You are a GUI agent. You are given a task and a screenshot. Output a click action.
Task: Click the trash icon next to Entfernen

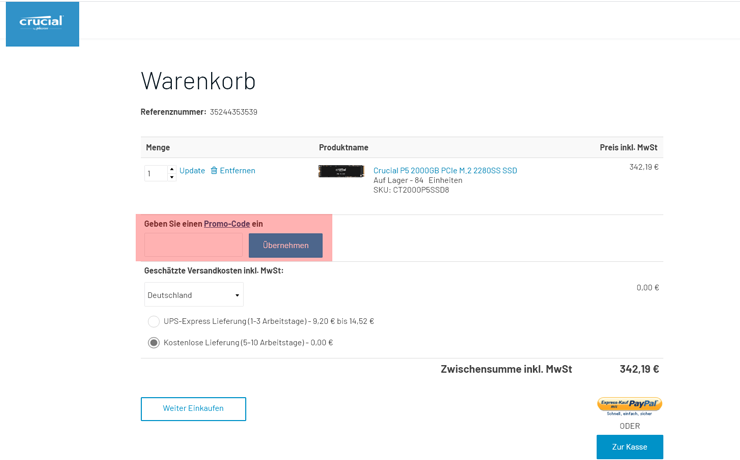214,170
